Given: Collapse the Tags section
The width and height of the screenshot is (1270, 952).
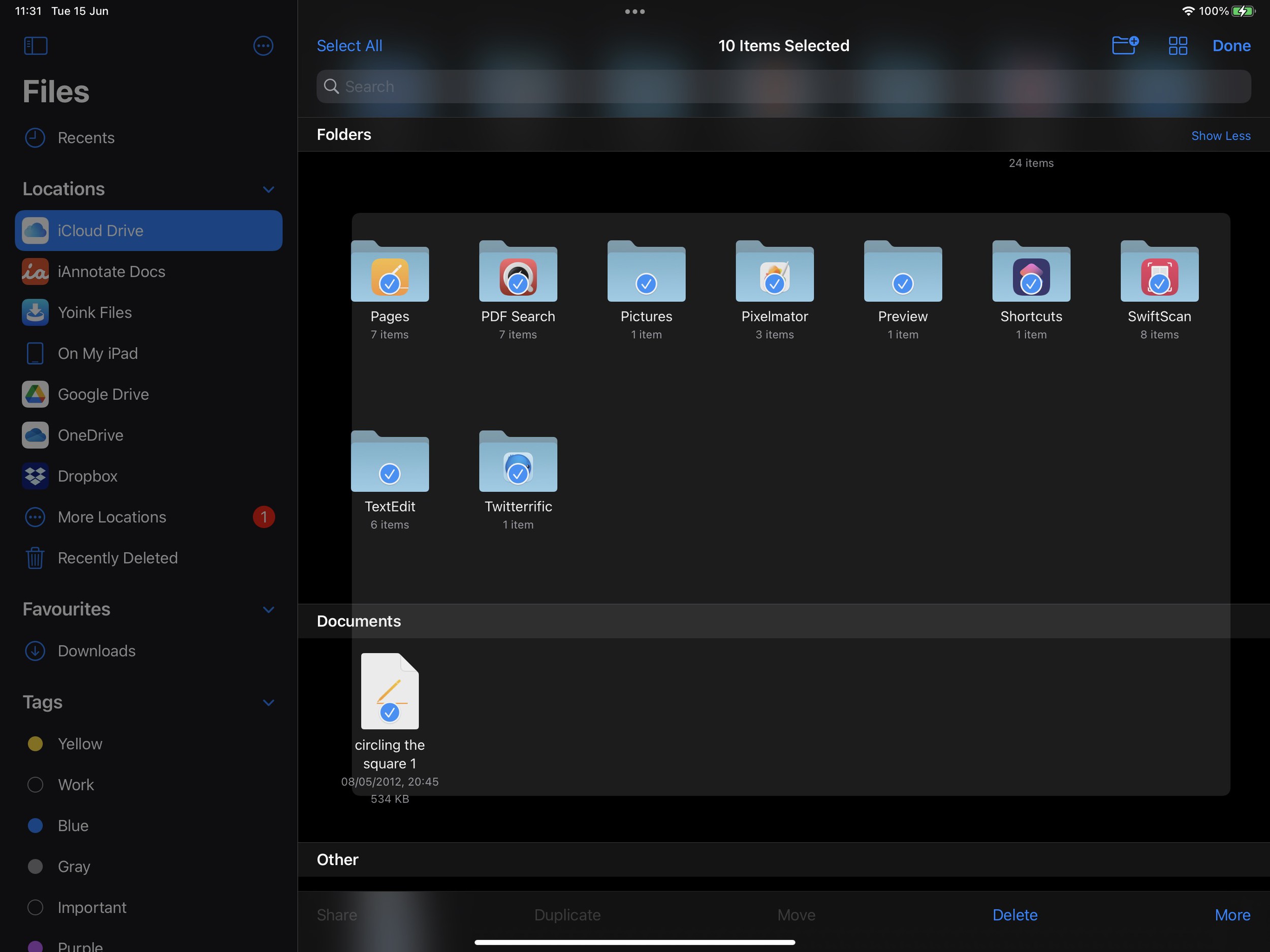Looking at the screenshot, I should pyautogui.click(x=269, y=702).
